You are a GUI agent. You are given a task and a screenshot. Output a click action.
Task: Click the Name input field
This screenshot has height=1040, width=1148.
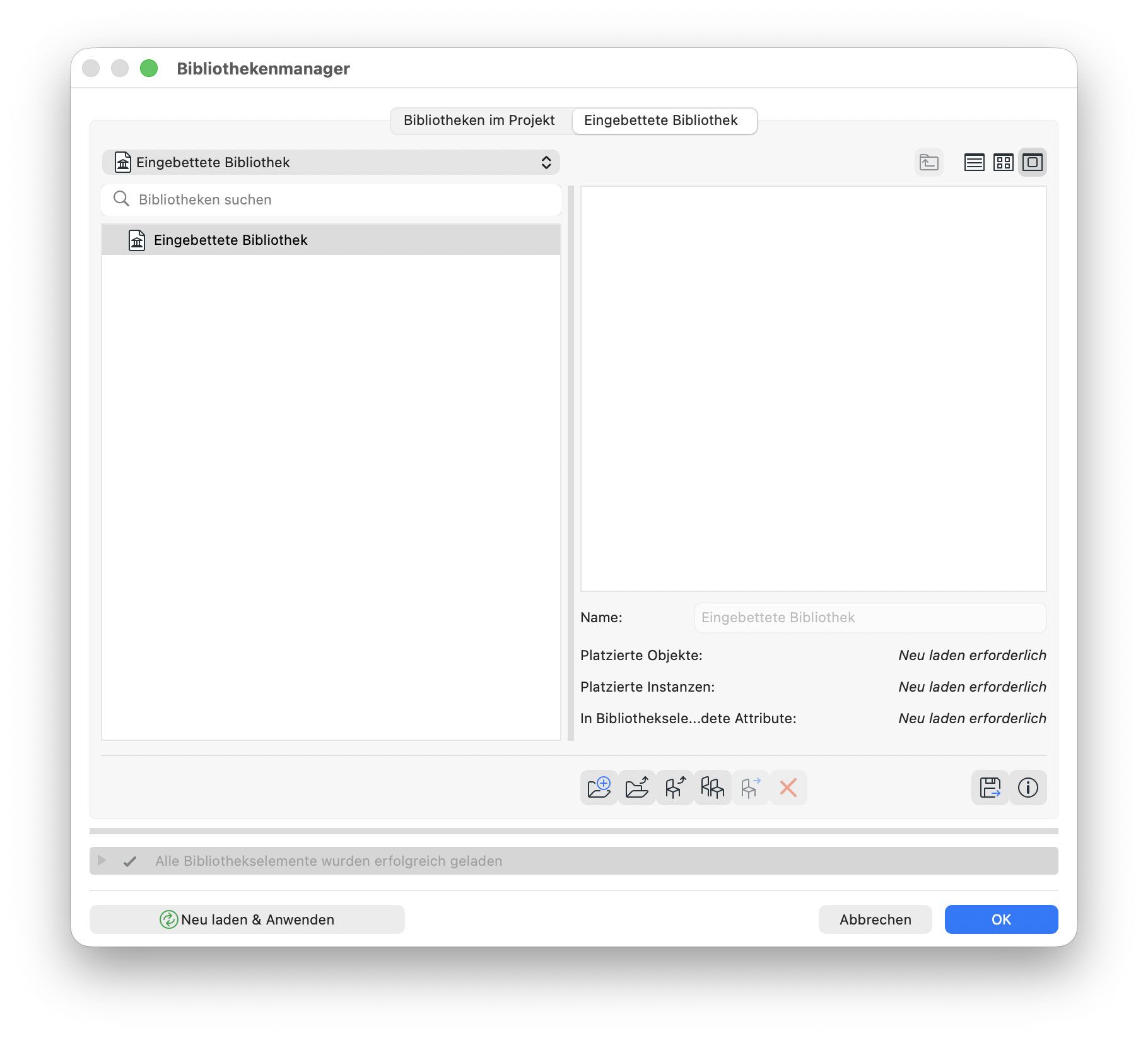(x=870, y=618)
